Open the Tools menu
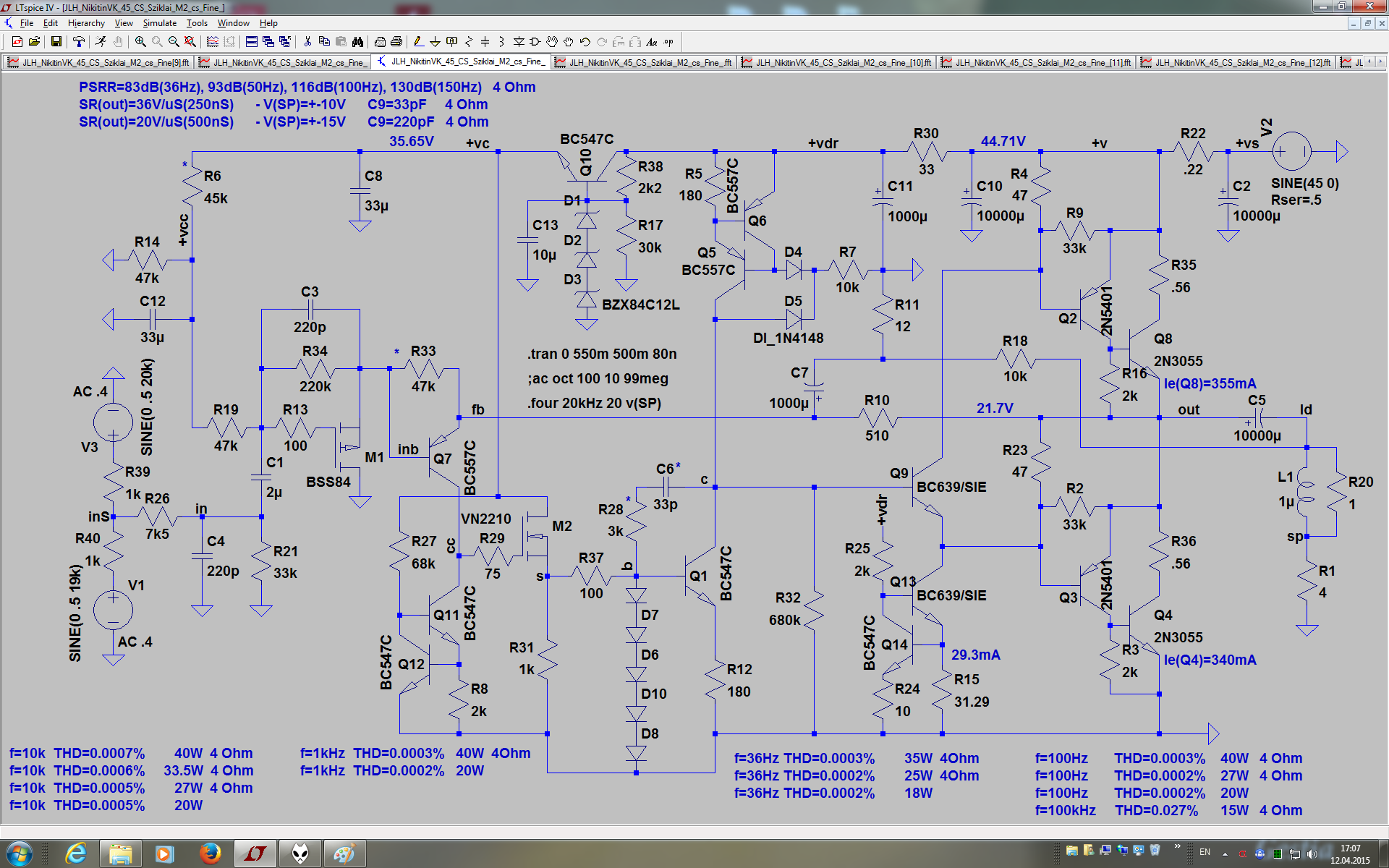 click(x=197, y=23)
